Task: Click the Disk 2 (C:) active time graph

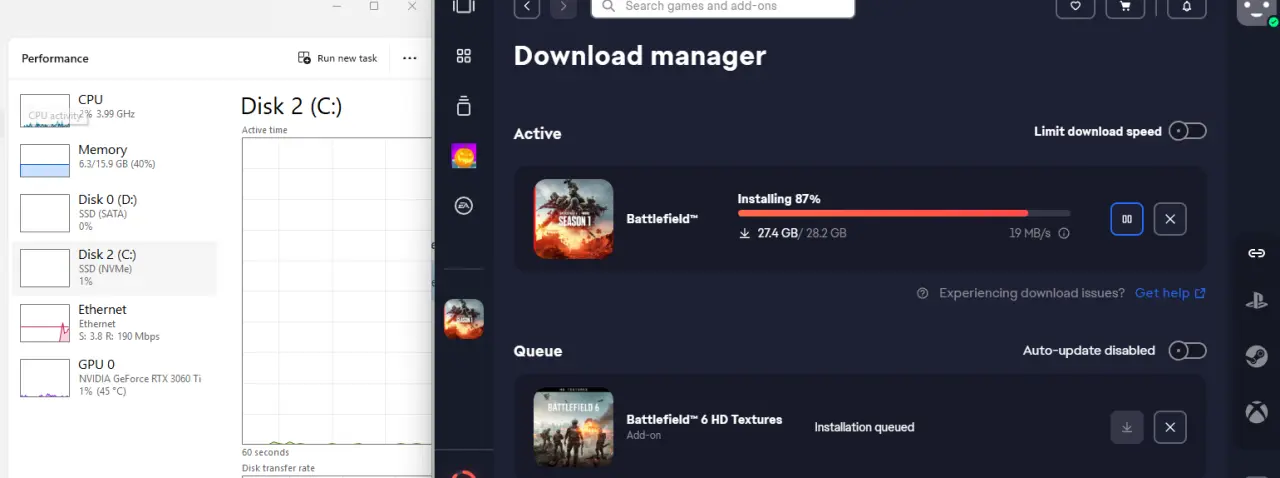Action: coord(337,291)
